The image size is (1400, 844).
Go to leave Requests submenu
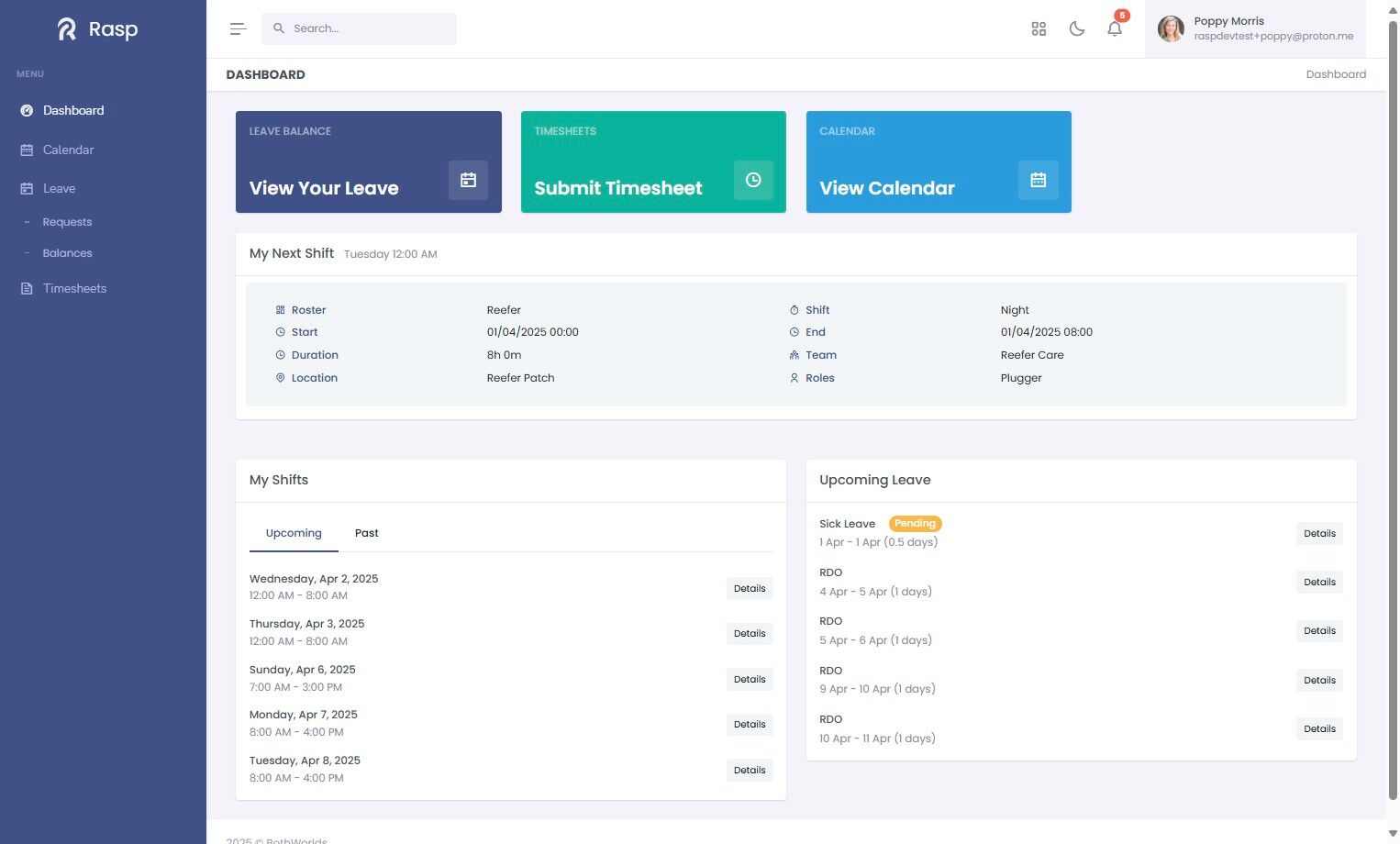(x=67, y=222)
